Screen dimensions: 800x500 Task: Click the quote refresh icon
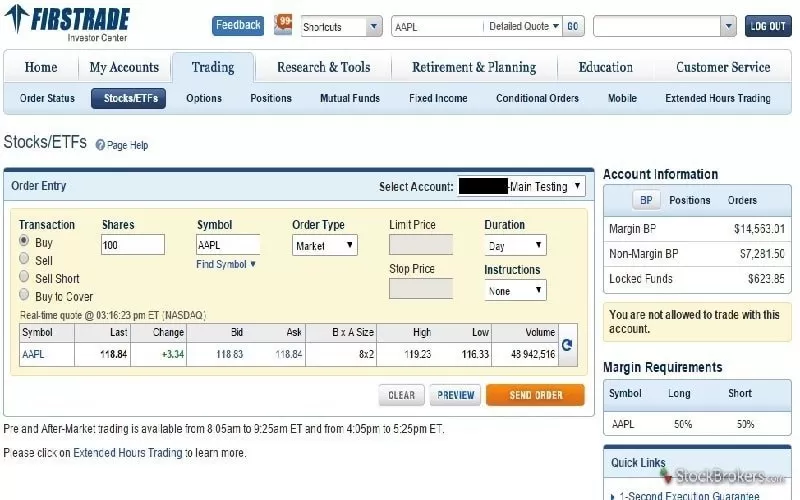tap(567, 345)
